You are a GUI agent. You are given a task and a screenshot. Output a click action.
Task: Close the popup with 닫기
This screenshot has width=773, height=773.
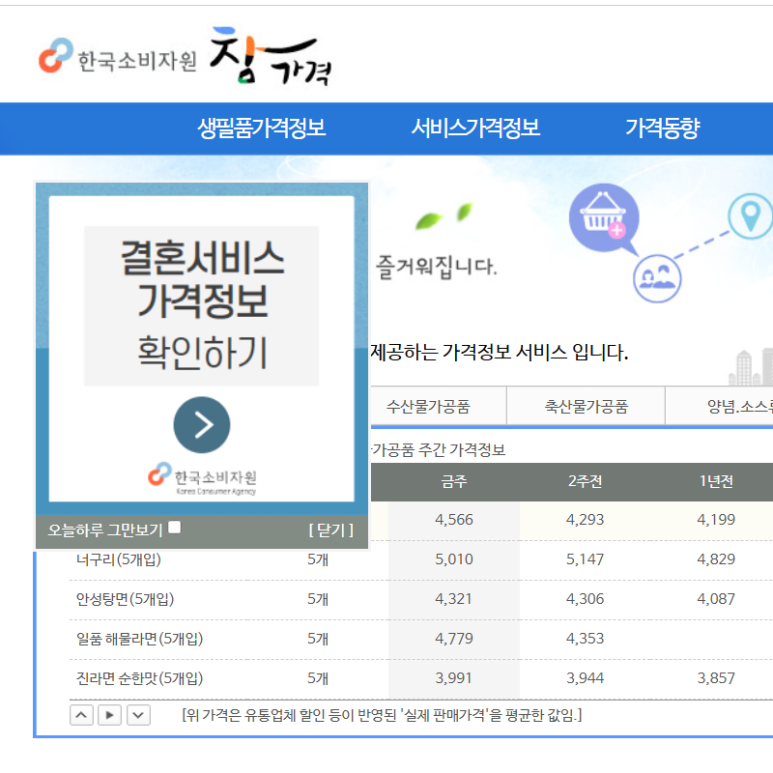(x=331, y=530)
